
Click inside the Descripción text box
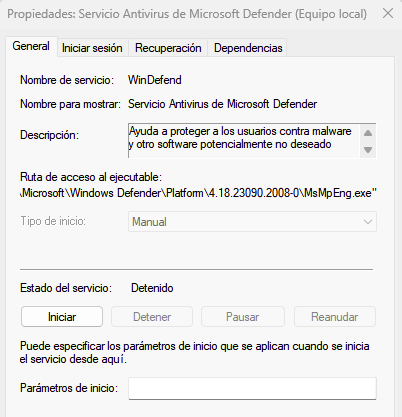[244, 140]
